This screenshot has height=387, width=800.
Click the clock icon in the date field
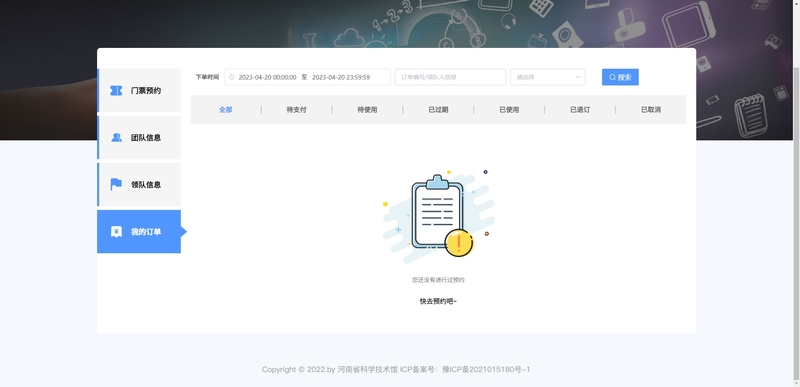click(x=232, y=77)
